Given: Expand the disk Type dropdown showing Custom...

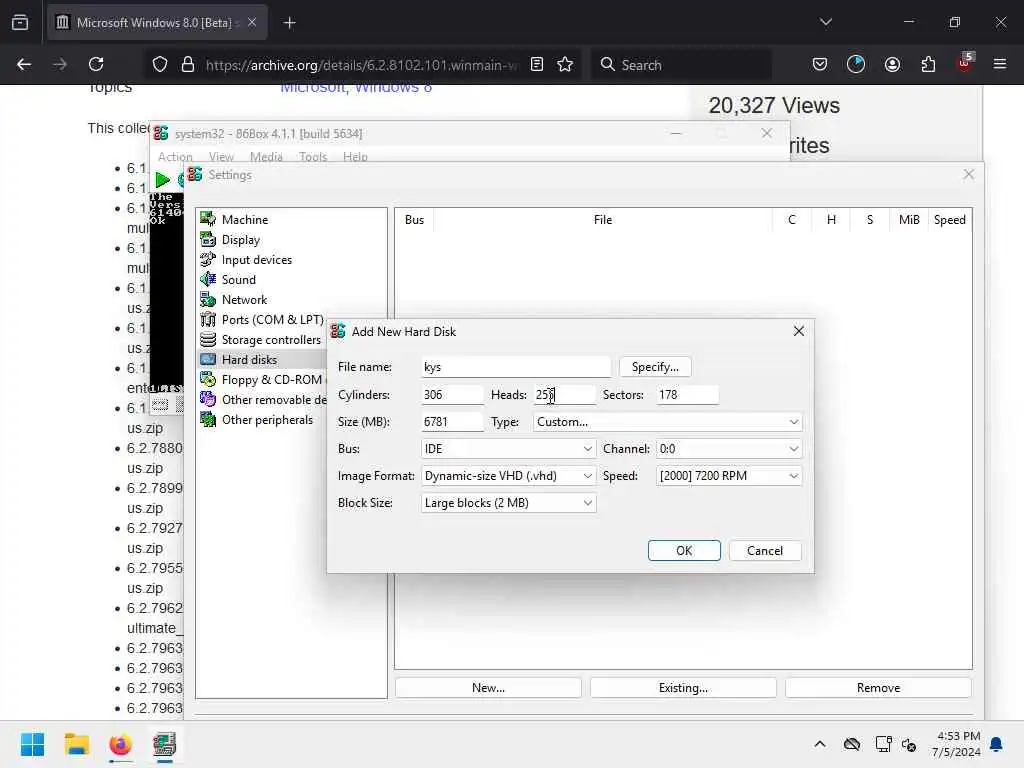Looking at the screenshot, I should [667, 422].
